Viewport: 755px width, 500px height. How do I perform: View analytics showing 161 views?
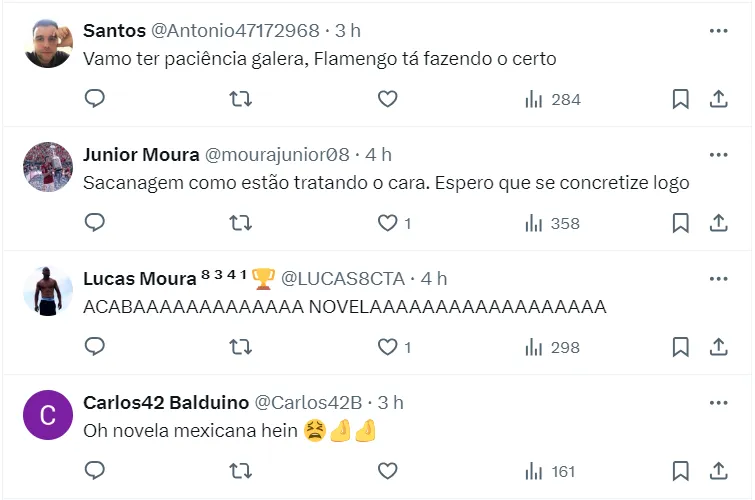[x=552, y=471]
